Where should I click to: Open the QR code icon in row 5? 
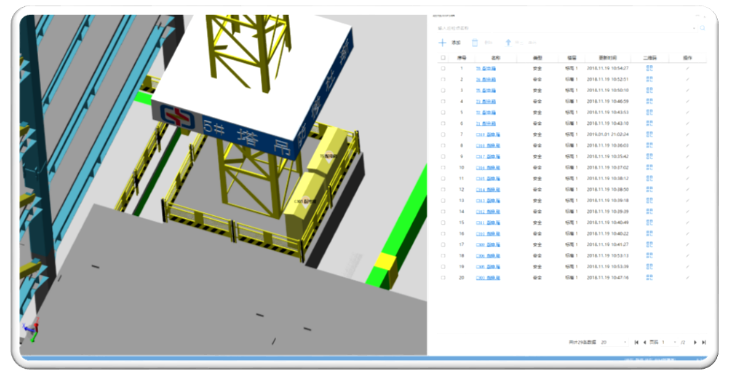click(649, 112)
